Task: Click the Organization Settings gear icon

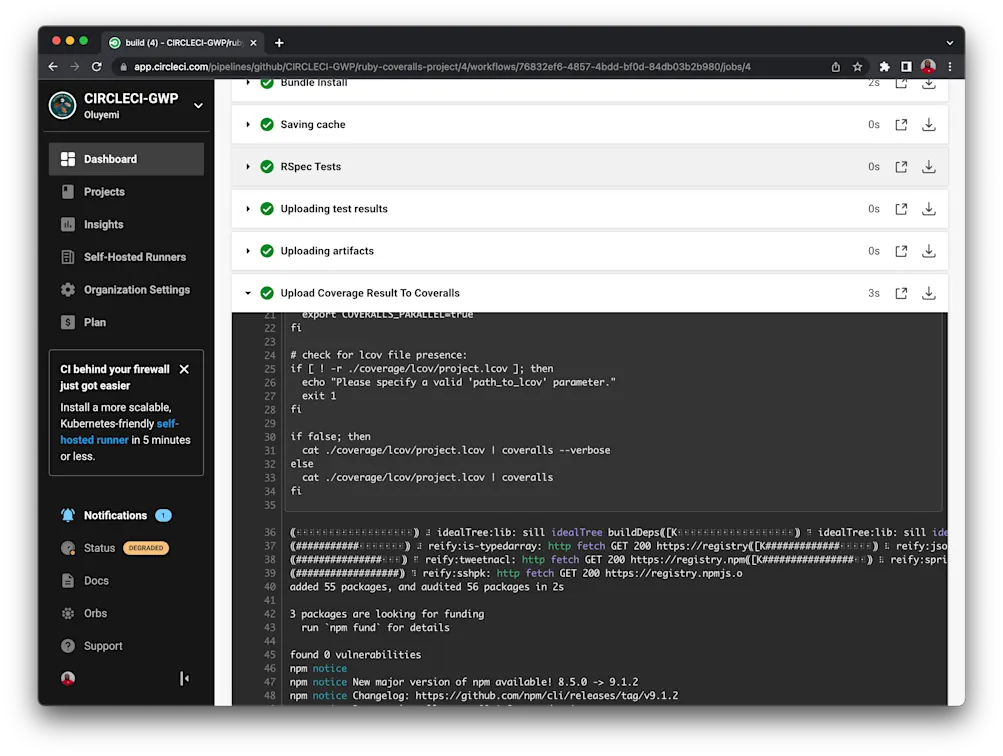Action: coord(68,290)
